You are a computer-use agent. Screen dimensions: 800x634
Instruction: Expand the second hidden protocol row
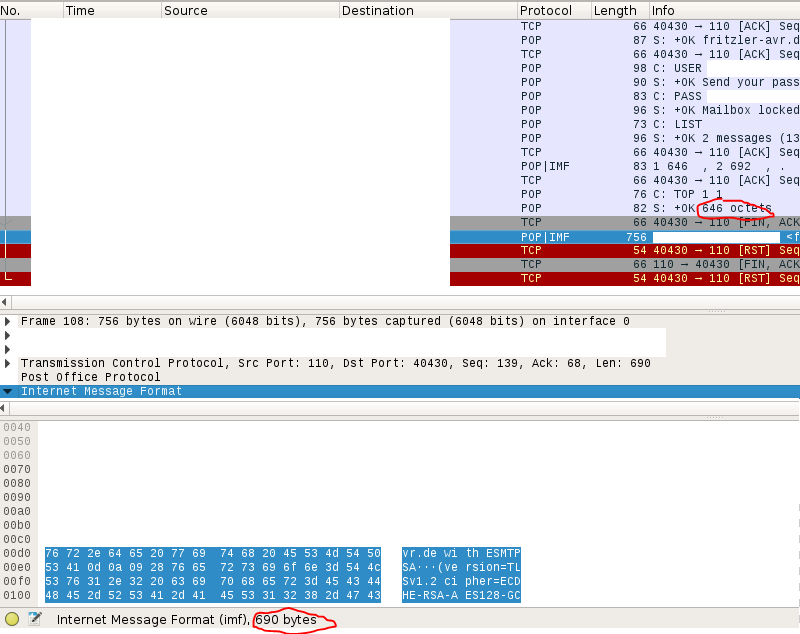click(7, 335)
